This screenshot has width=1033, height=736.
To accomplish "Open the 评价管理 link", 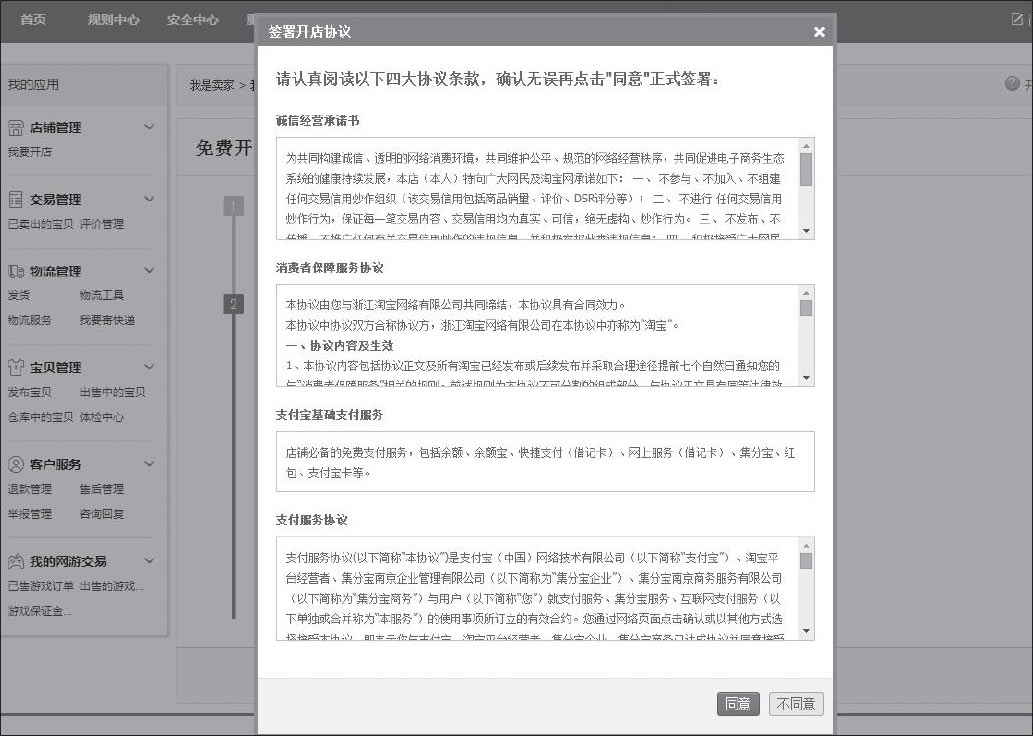I will pyautogui.click(x=101, y=224).
